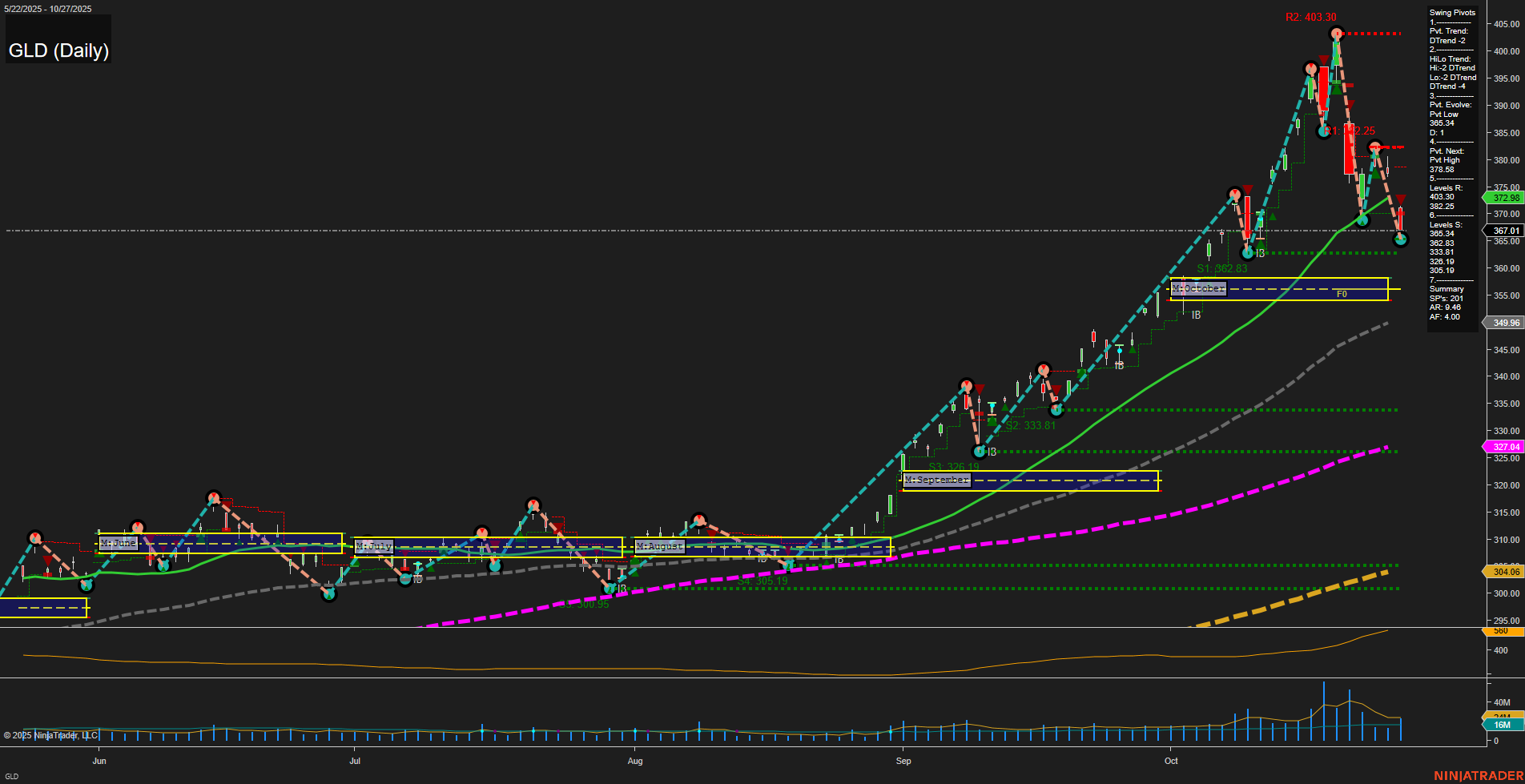Click the pivot circle at the late-September swing high
This screenshot has width=1525, height=784.
pos(1045,369)
